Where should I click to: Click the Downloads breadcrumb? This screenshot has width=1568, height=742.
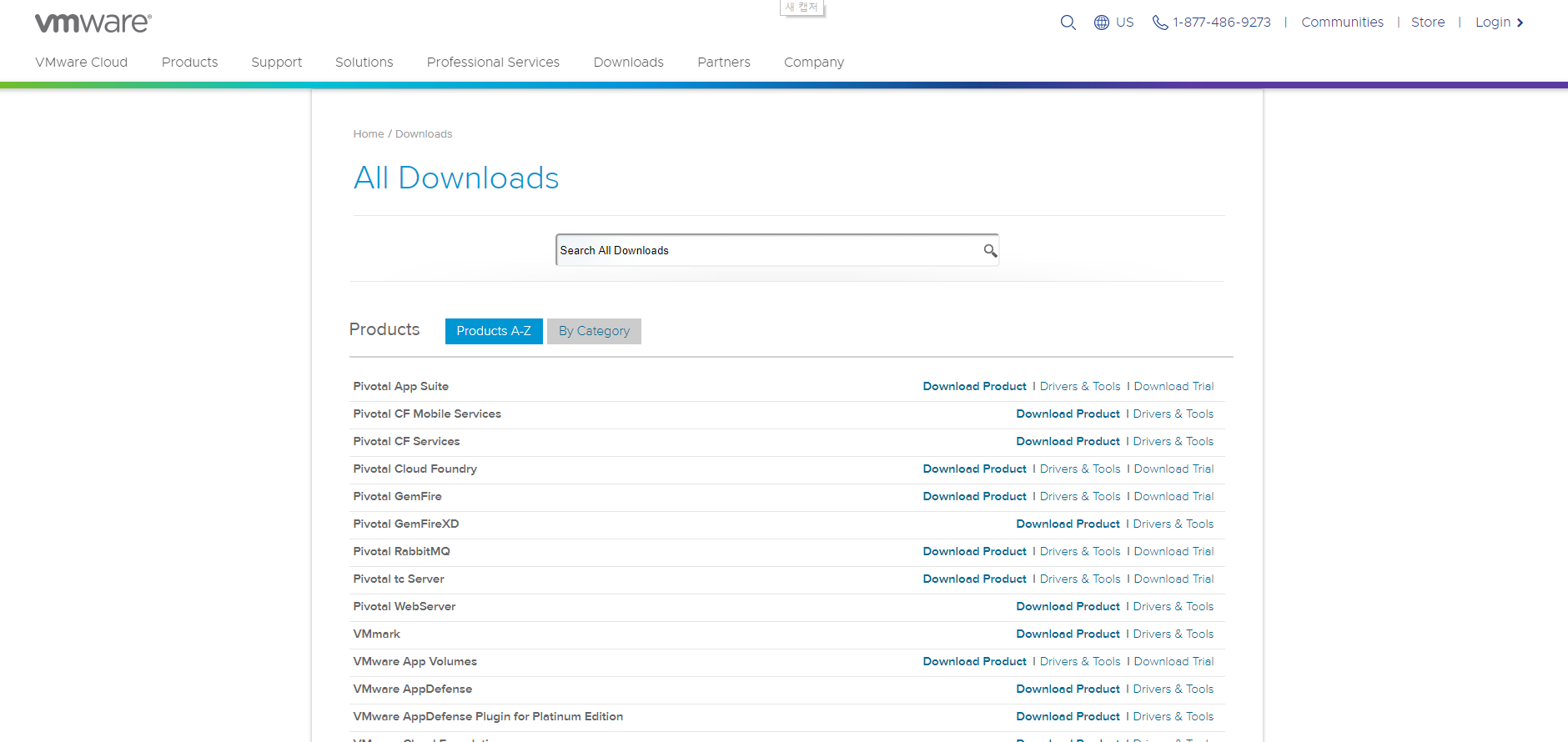[x=424, y=133]
